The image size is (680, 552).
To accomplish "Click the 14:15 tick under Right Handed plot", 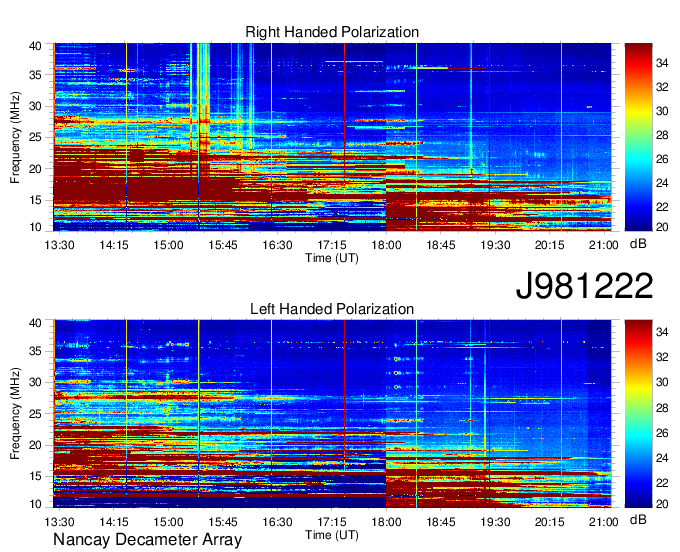I will pyautogui.click(x=114, y=245).
